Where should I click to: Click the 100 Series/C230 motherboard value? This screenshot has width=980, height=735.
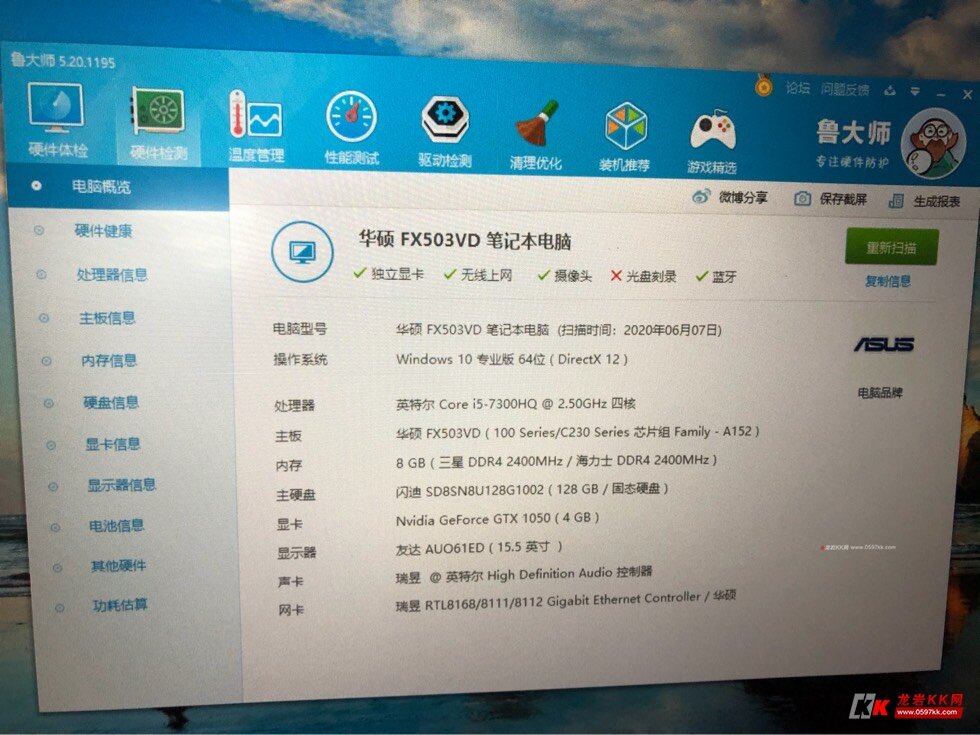click(x=578, y=432)
